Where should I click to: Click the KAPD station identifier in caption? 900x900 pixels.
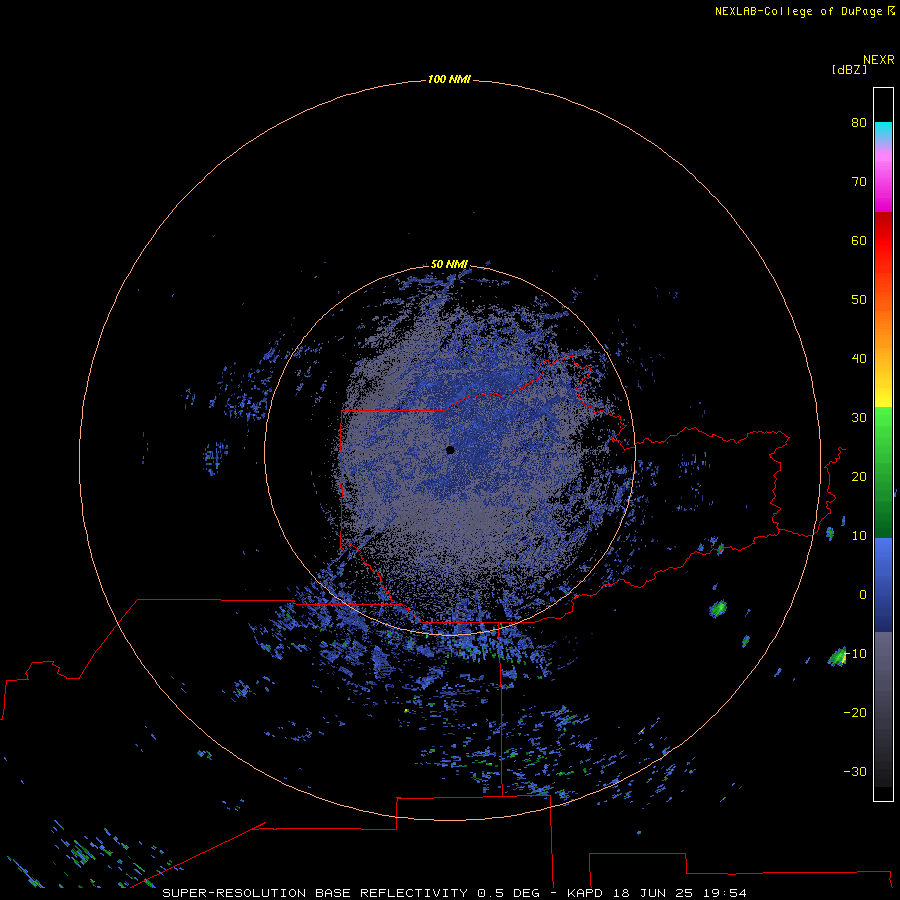(x=585, y=893)
